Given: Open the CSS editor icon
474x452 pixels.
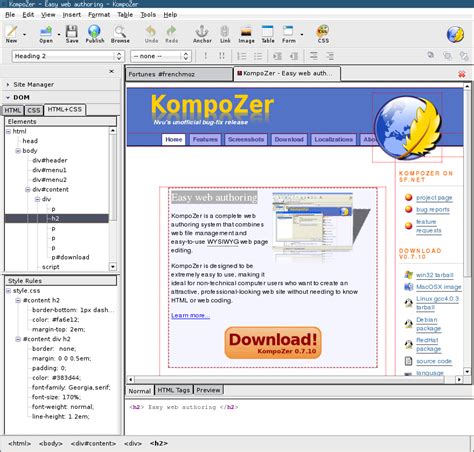Looking at the screenshot, I should point(323,34).
